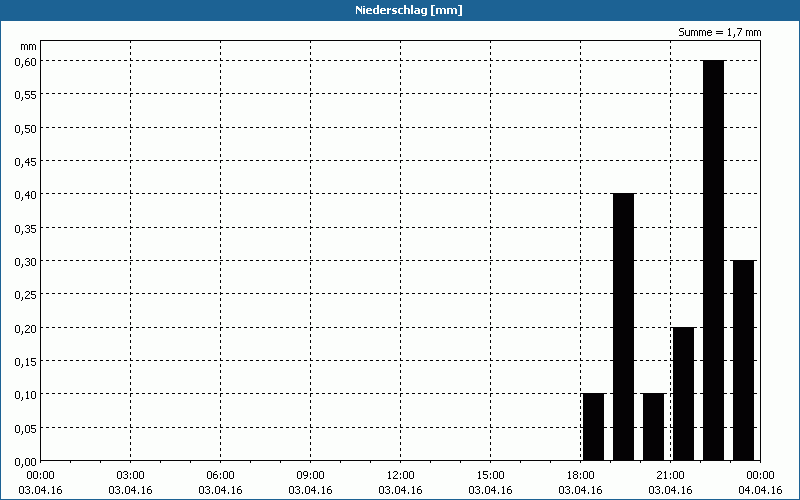The height and width of the screenshot is (500, 800).
Task: Click the last bar reaching 0,30 mm
Action: point(743,361)
